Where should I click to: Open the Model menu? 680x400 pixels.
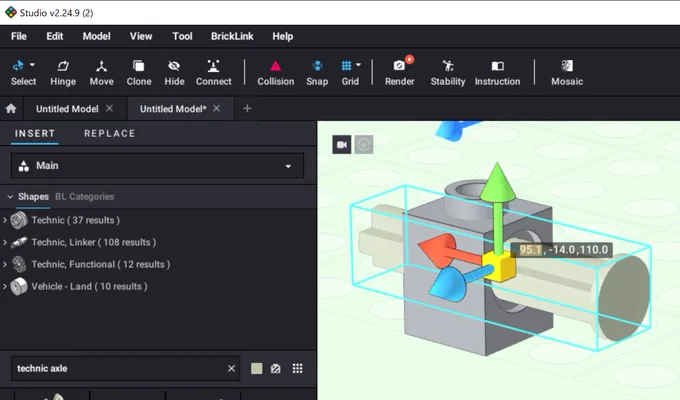pyautogui.click(x=96, y=36)
